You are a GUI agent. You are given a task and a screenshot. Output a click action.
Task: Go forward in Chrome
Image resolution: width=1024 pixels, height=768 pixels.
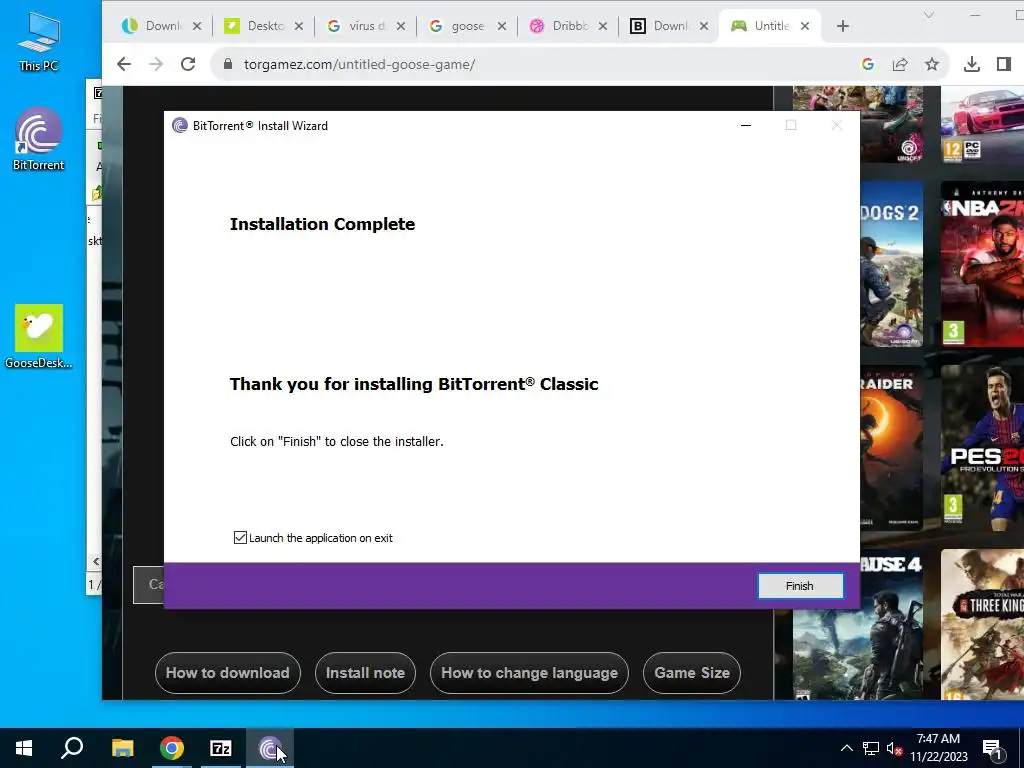pos(155,64)
